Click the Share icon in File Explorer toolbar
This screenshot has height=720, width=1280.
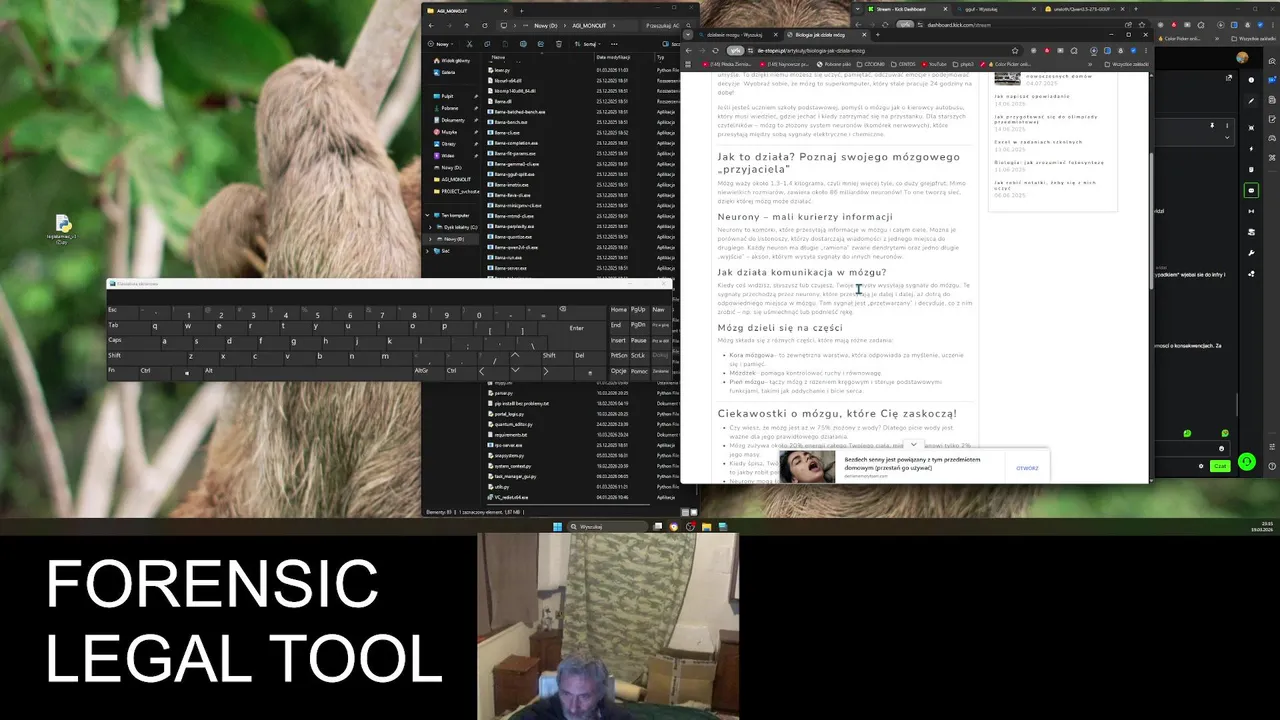click(x=541, y=44)
